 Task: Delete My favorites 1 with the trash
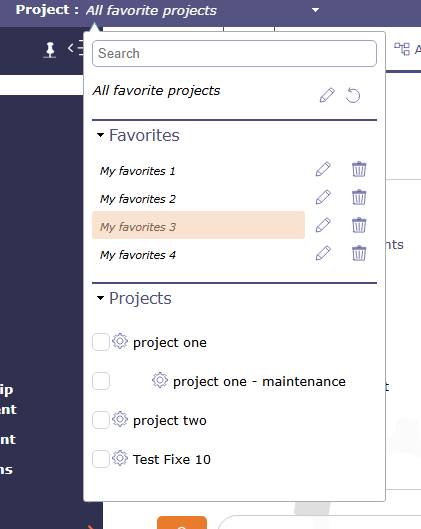(x=359, y=169)
